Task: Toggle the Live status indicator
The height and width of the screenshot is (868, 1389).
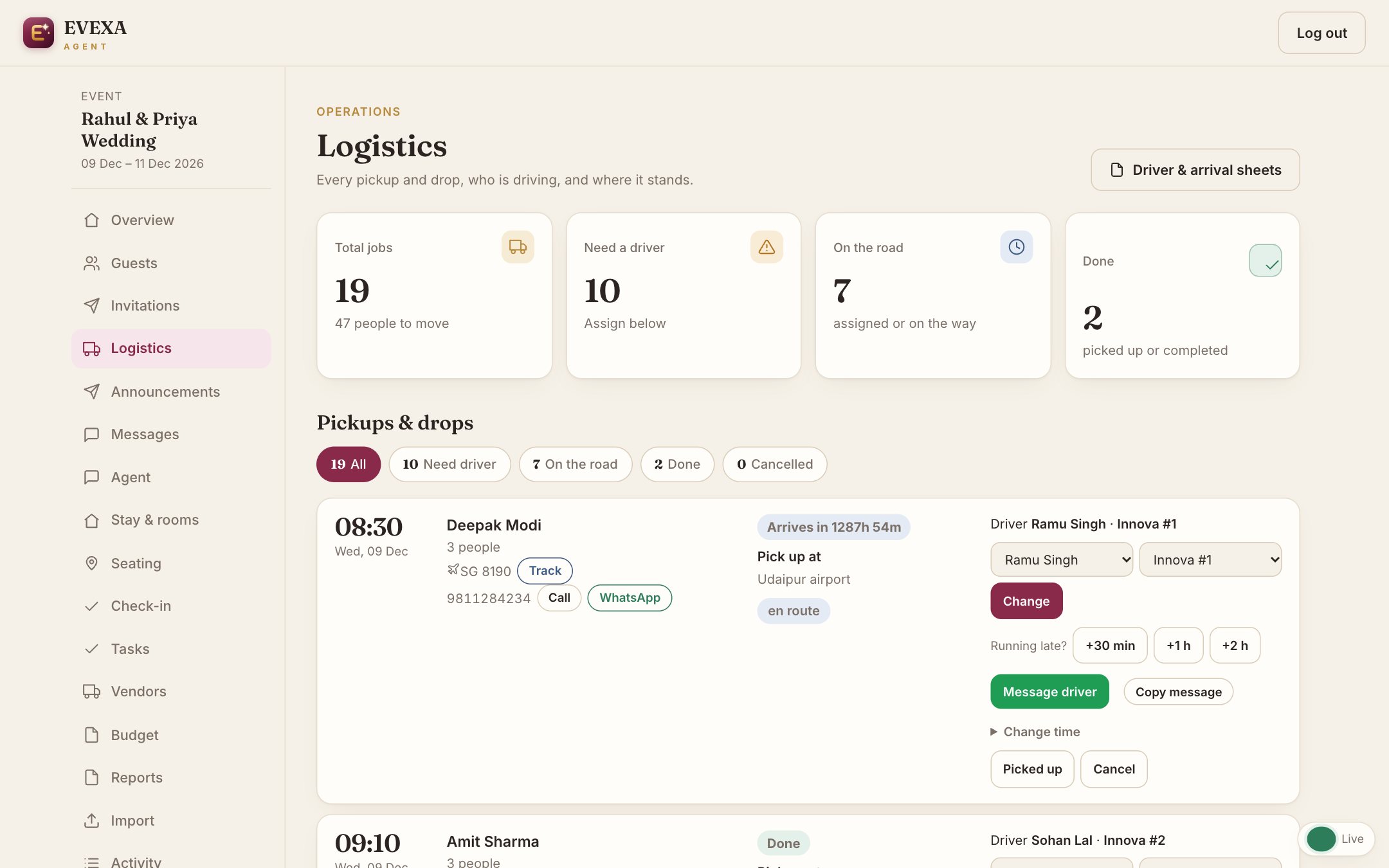Action: 1336,838
